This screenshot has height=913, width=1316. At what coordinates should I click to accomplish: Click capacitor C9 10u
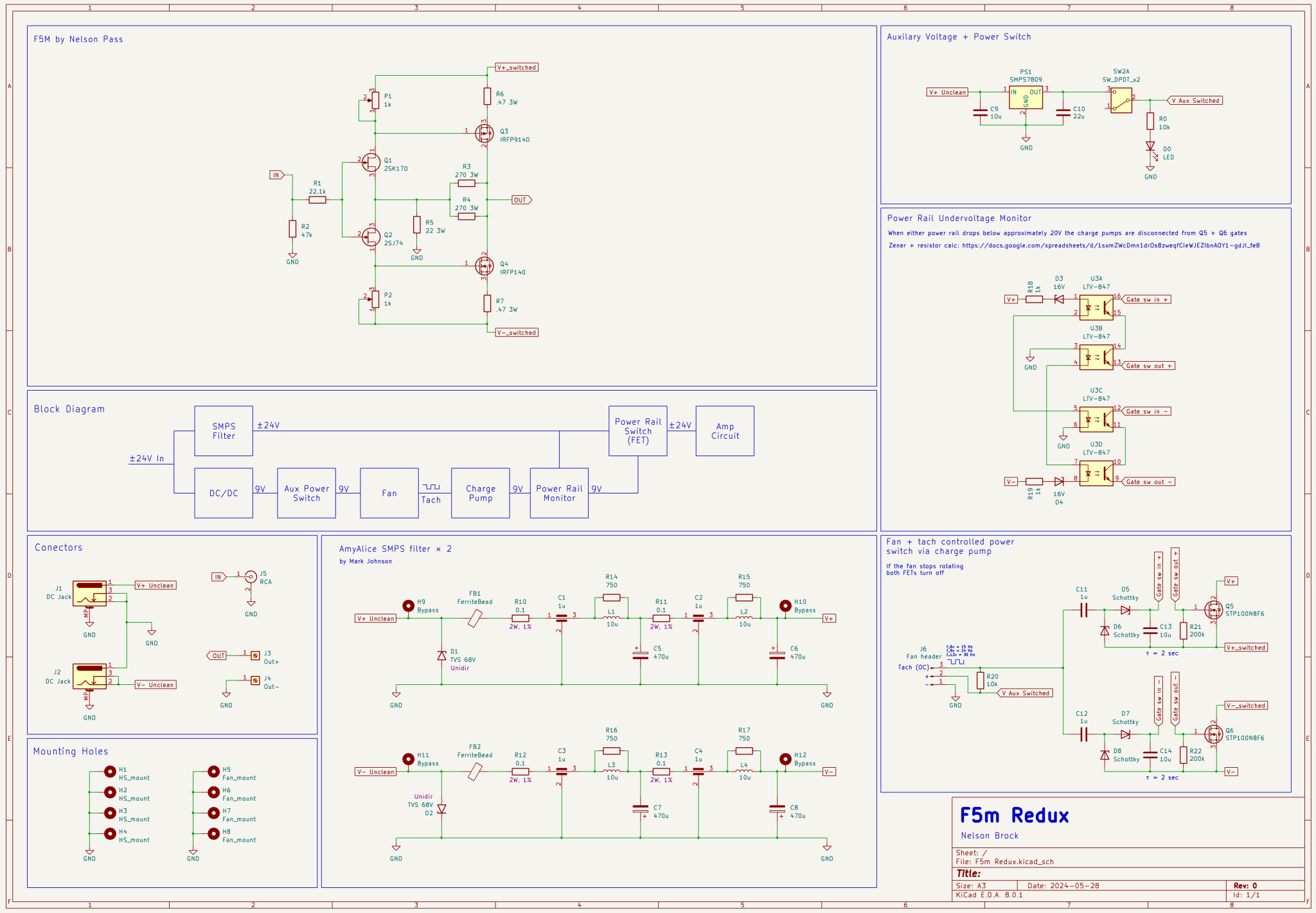click(x=980, y=113)
